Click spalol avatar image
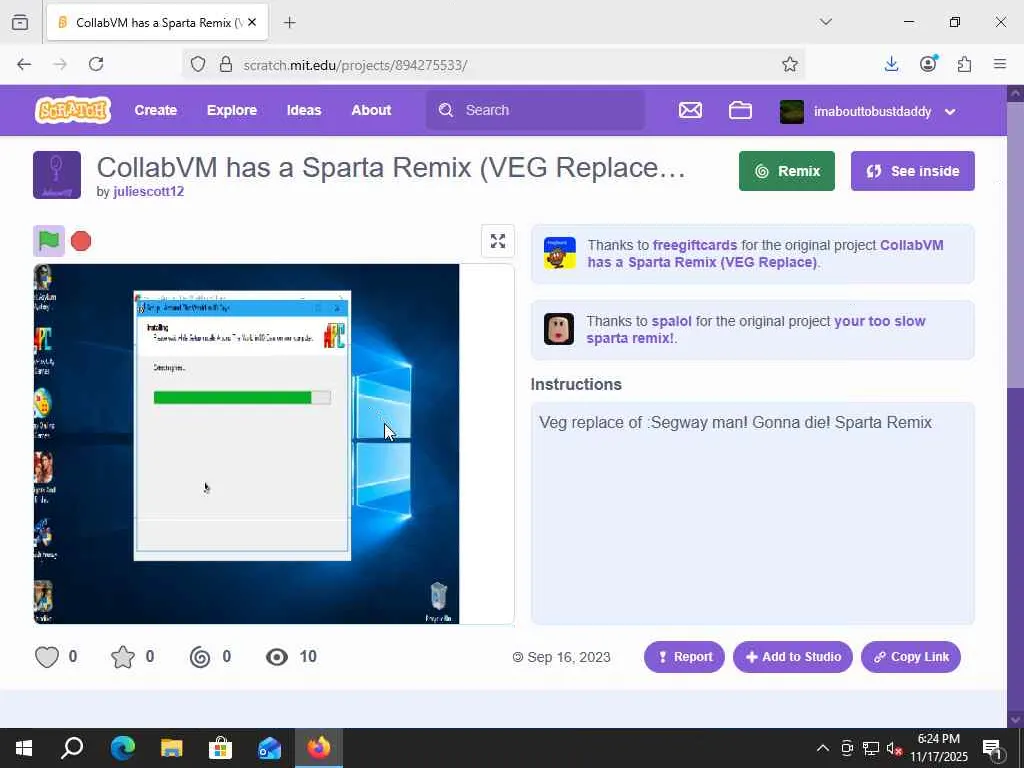The image size is (1024, 768). click(559, 328)
